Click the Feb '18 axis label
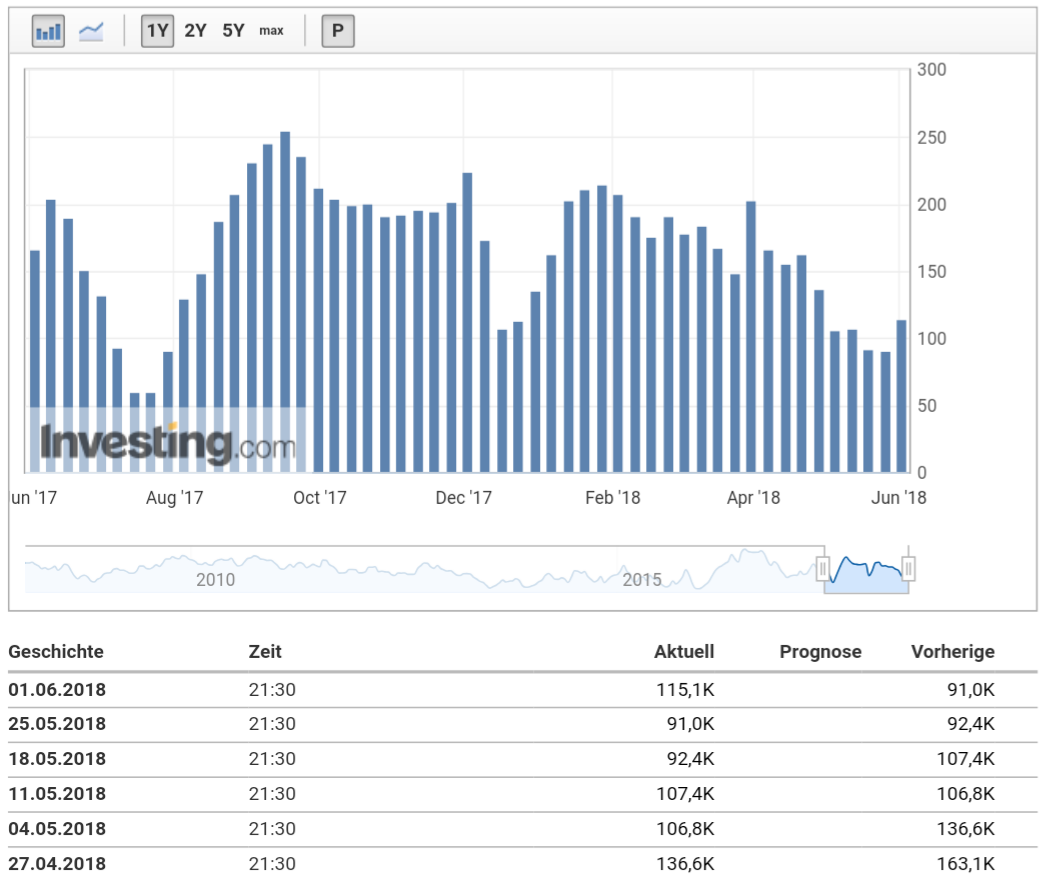This screenshot has width=1055, height=887. (612, 498)
